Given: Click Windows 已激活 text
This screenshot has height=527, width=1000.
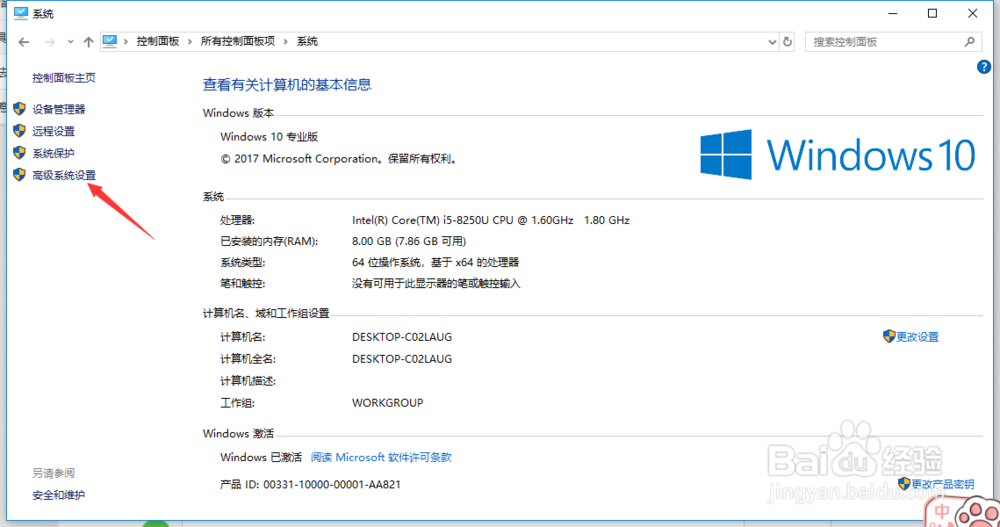Looking at the screenshot, I should click(261, 457).
